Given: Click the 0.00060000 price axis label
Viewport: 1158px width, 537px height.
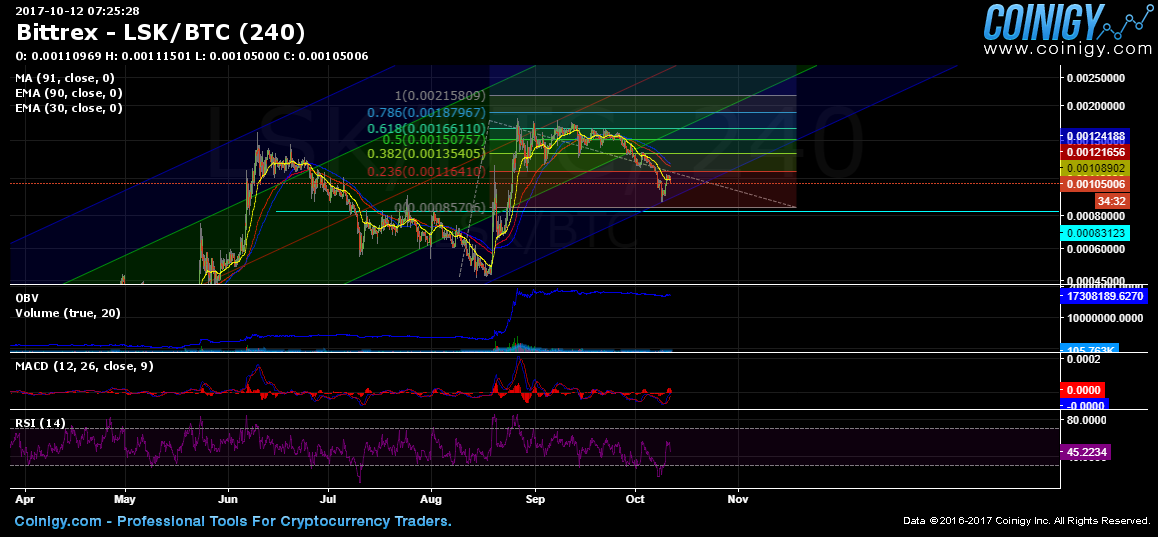Looking at the screenshot, I should (1094, 250).
